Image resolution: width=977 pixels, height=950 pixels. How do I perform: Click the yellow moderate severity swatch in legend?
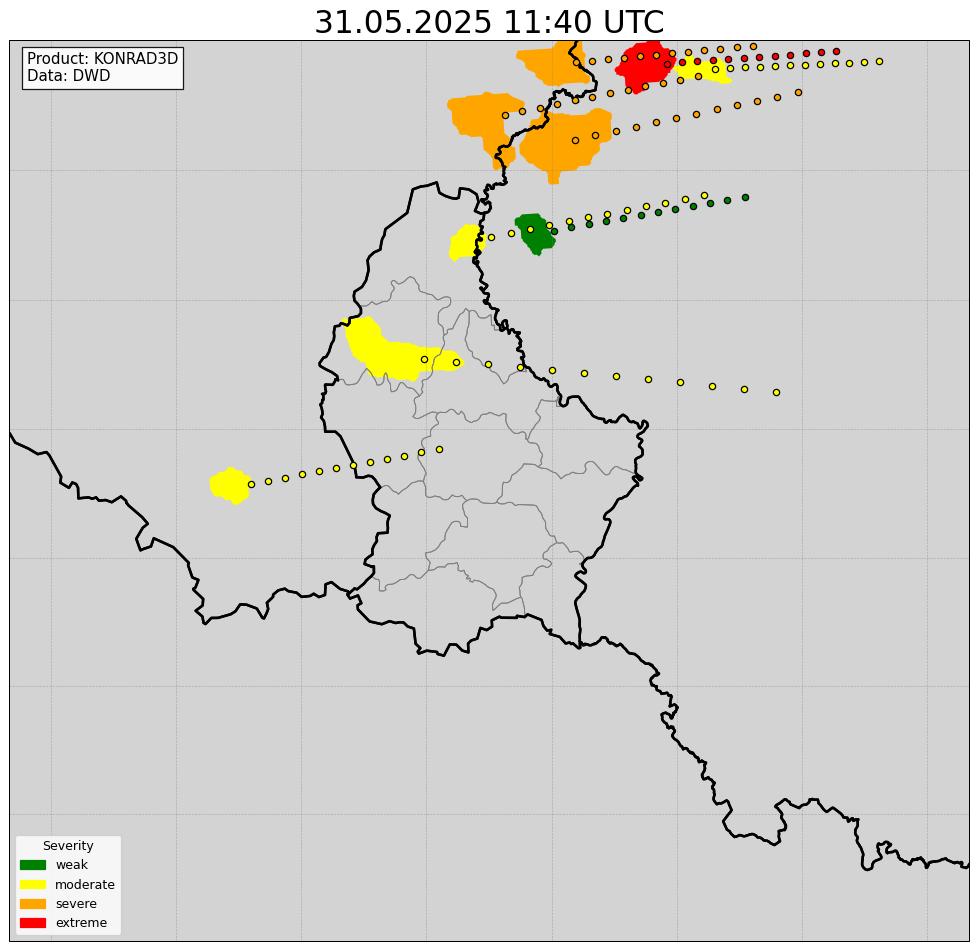pyautogui.click(x=33, y=884)
